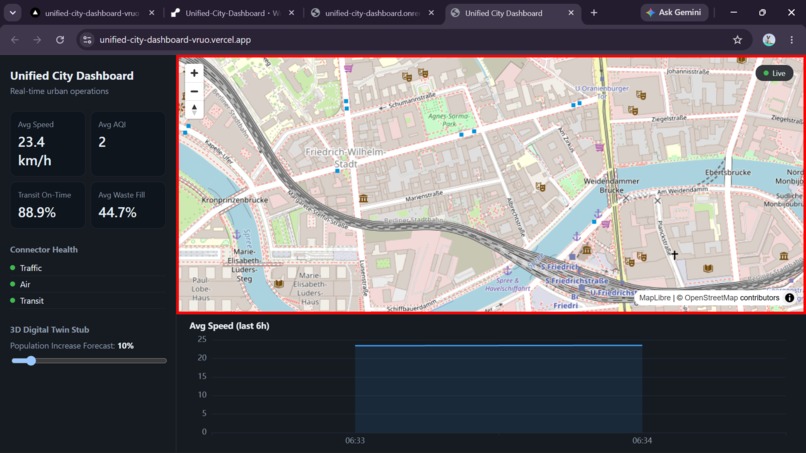The width and height of the screenshot is (806, 453).
Task: Close the Unified-City-Dashboard W tab
Action: click(291, 13)
